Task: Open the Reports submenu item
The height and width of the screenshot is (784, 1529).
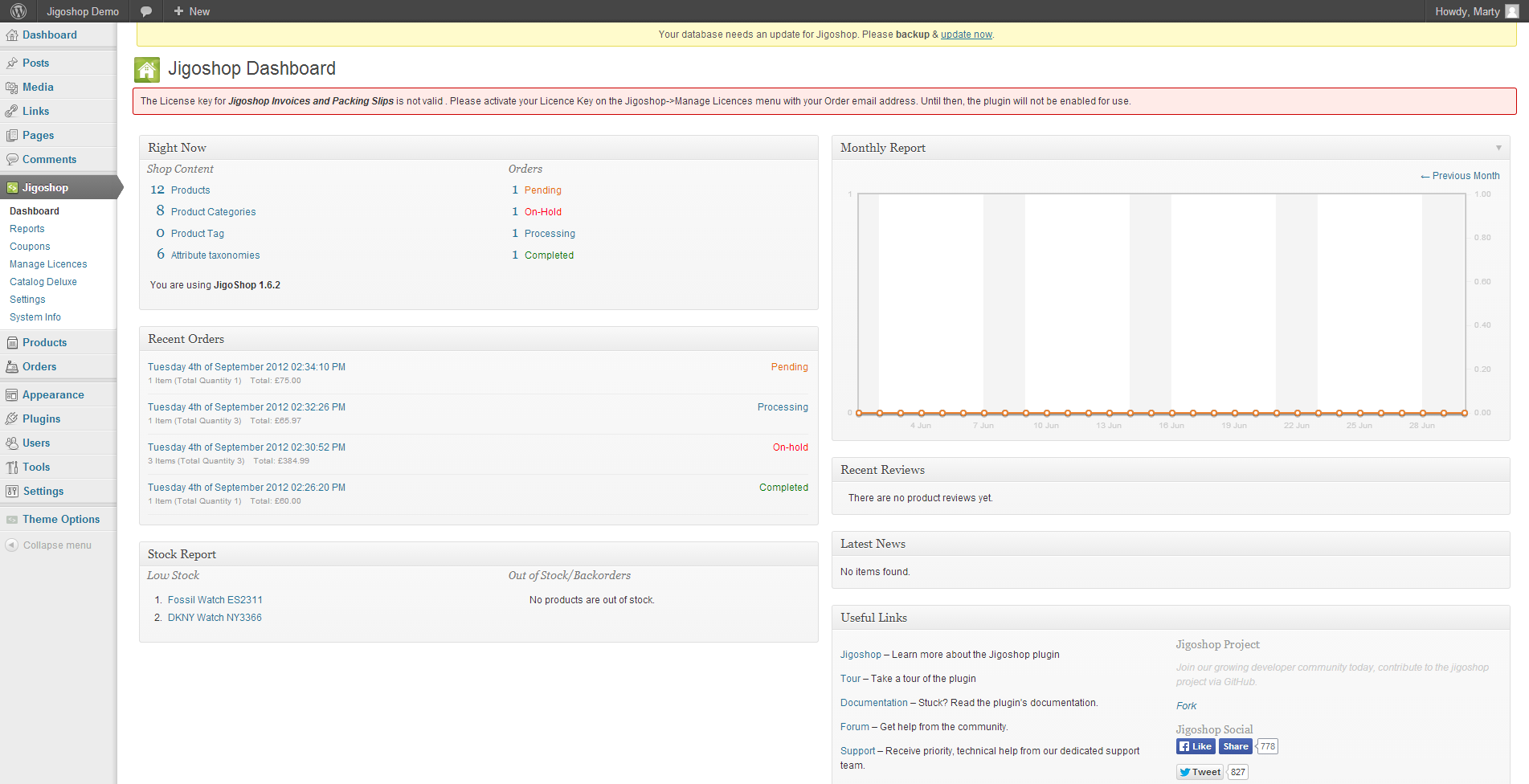Action: 27,229
